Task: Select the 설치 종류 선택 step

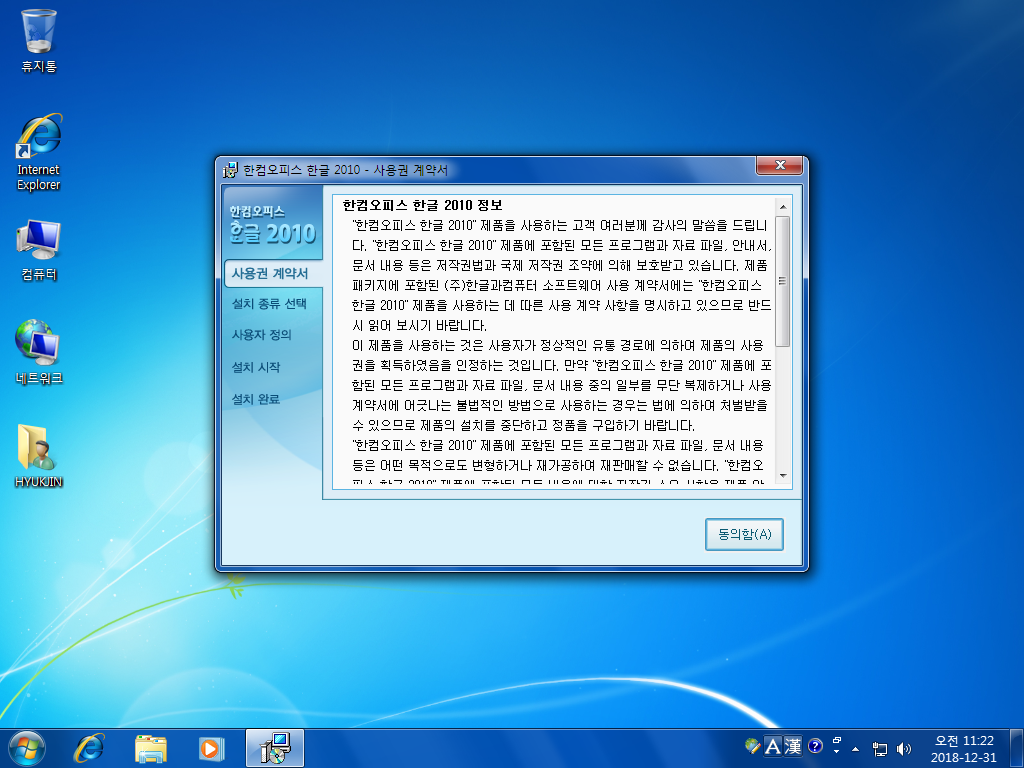Action: 269,304
